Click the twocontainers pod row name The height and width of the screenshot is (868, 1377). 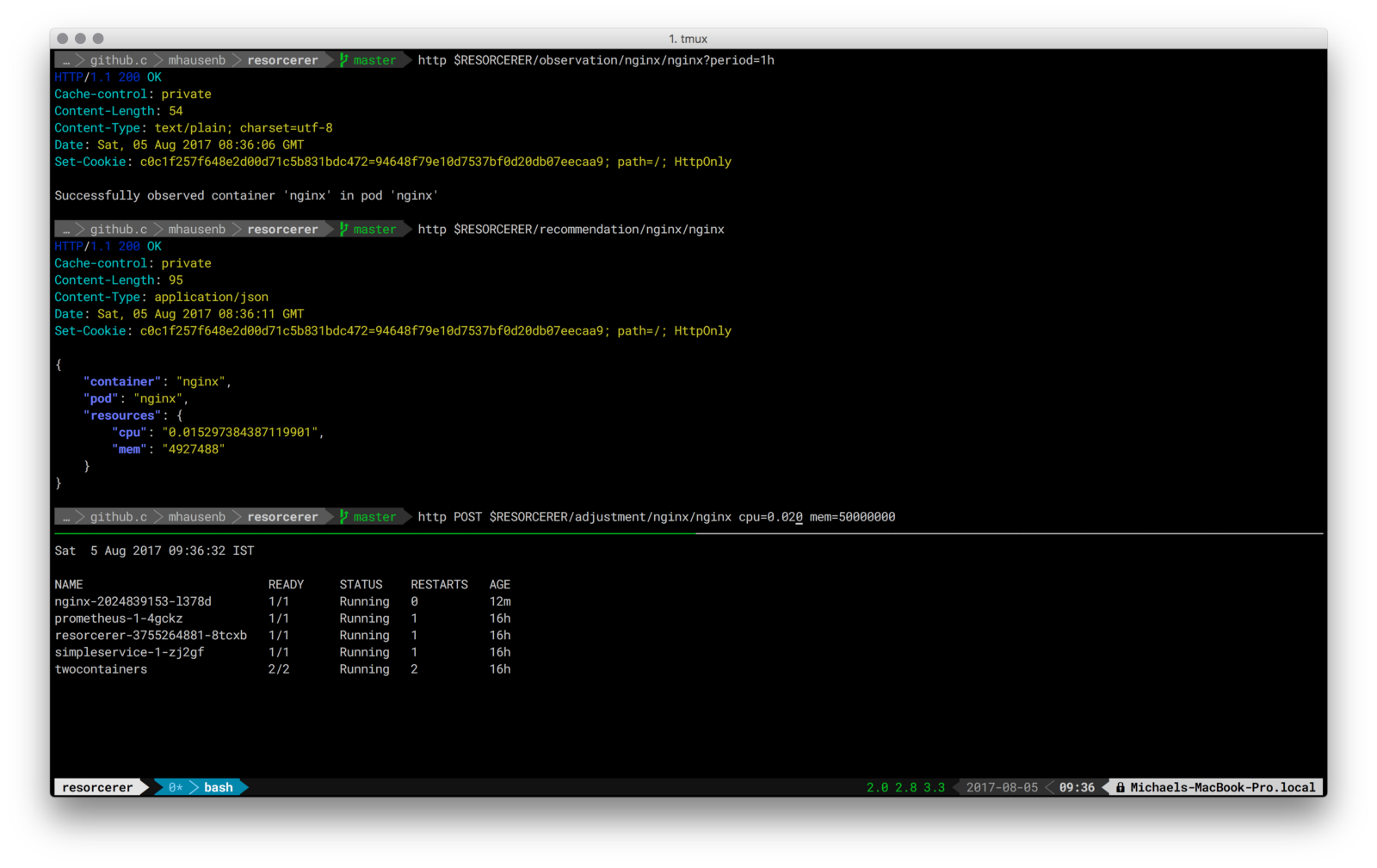click(x=101, y=669)
